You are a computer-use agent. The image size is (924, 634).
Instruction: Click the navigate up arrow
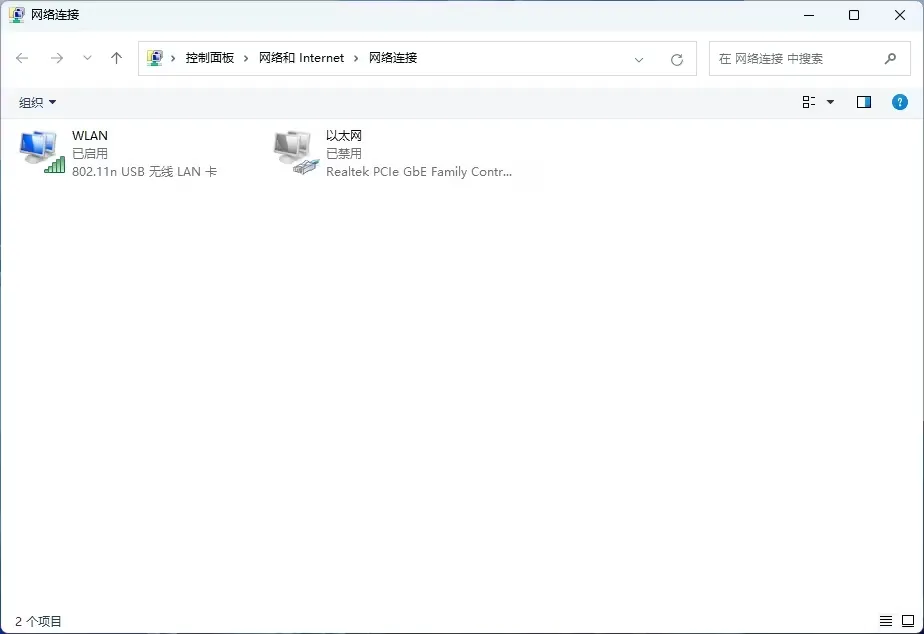tap(116, 58)
